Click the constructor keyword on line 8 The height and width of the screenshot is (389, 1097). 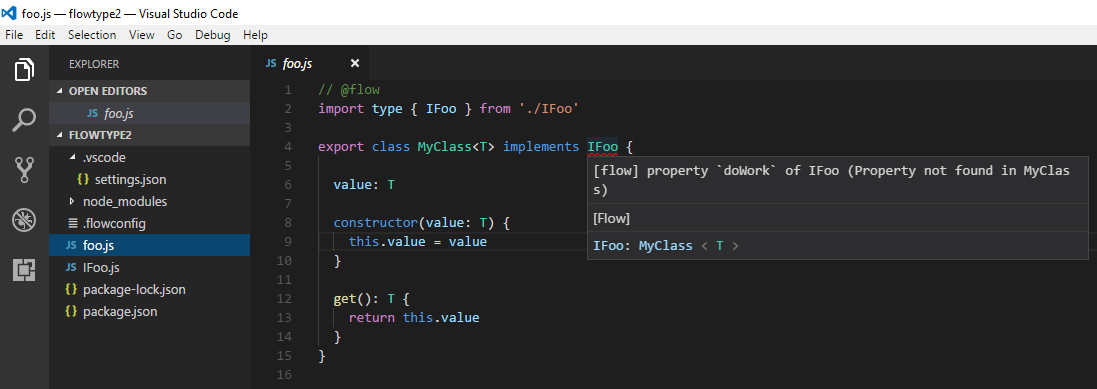(x=376, y=222)
